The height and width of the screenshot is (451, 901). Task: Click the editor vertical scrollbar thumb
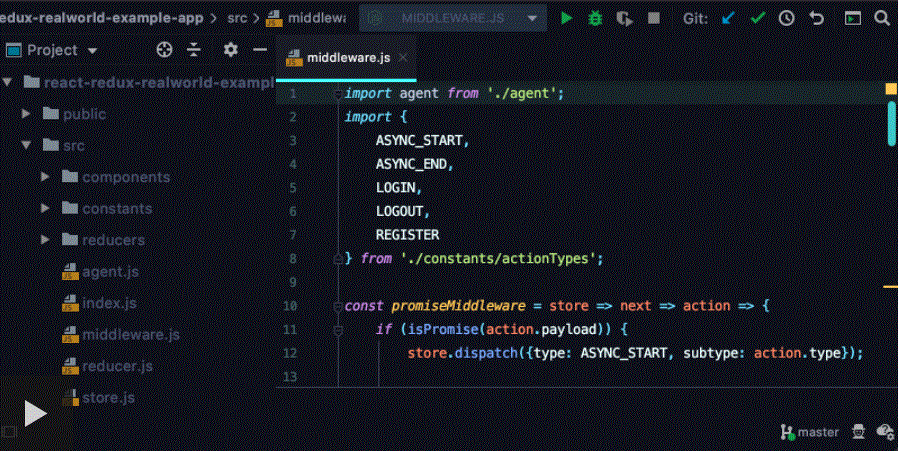tap(891, 122)
